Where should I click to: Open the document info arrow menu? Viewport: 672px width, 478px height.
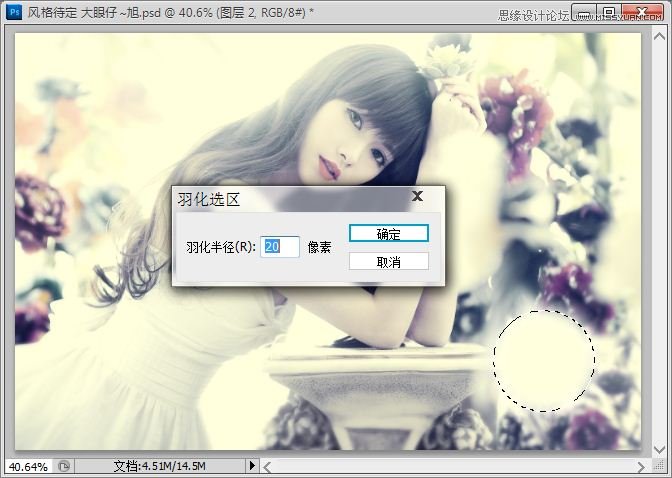pos(252,466)
